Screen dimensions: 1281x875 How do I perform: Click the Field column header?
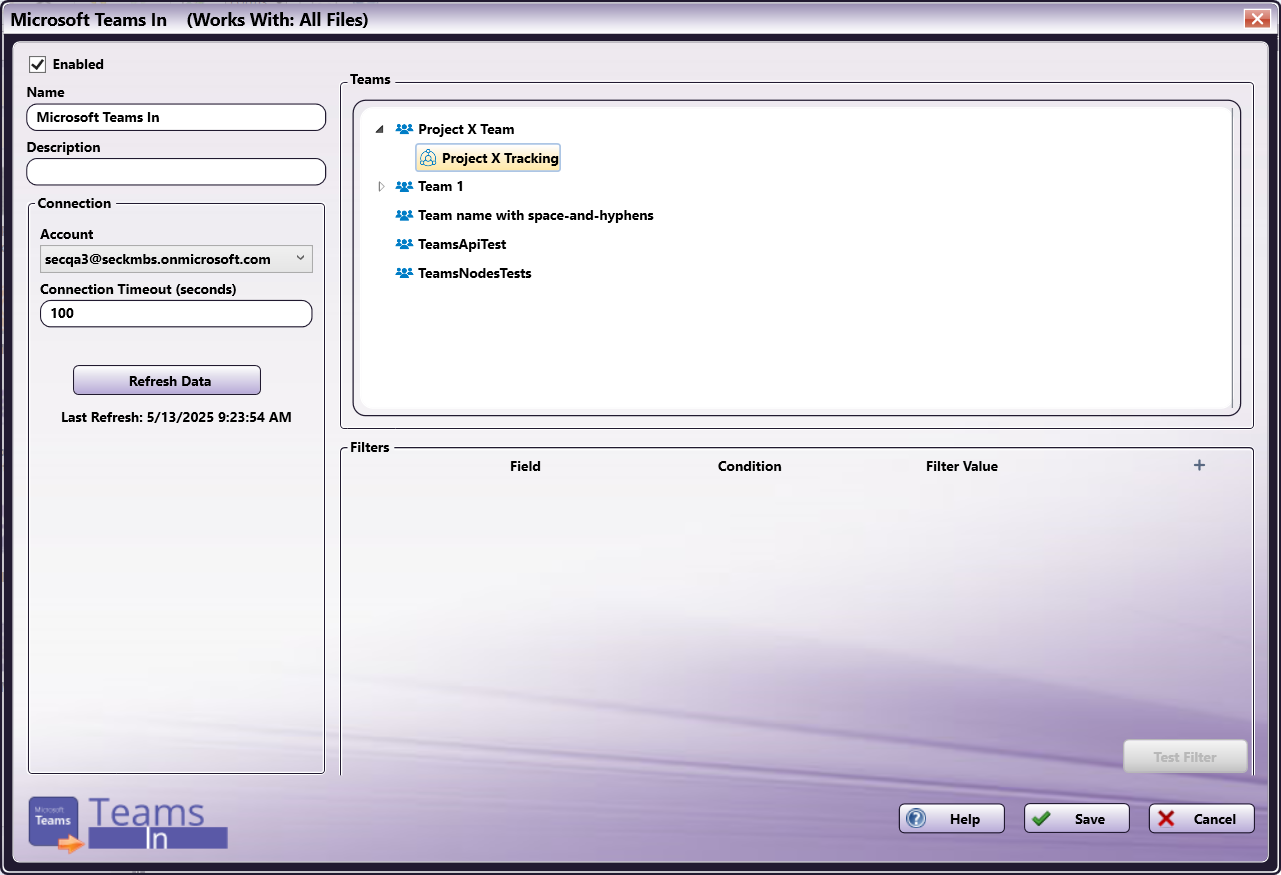[525, 466]
